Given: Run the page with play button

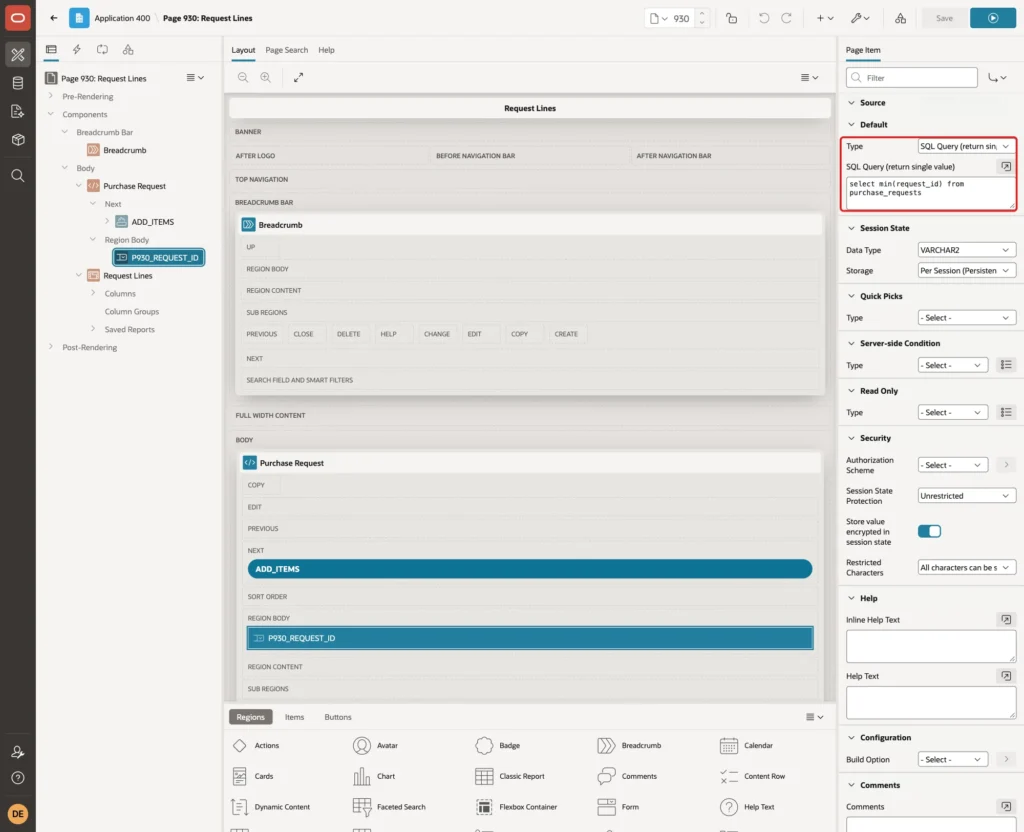Looking at the screenshot, I should pyautogui.click(x=993, y=18).
